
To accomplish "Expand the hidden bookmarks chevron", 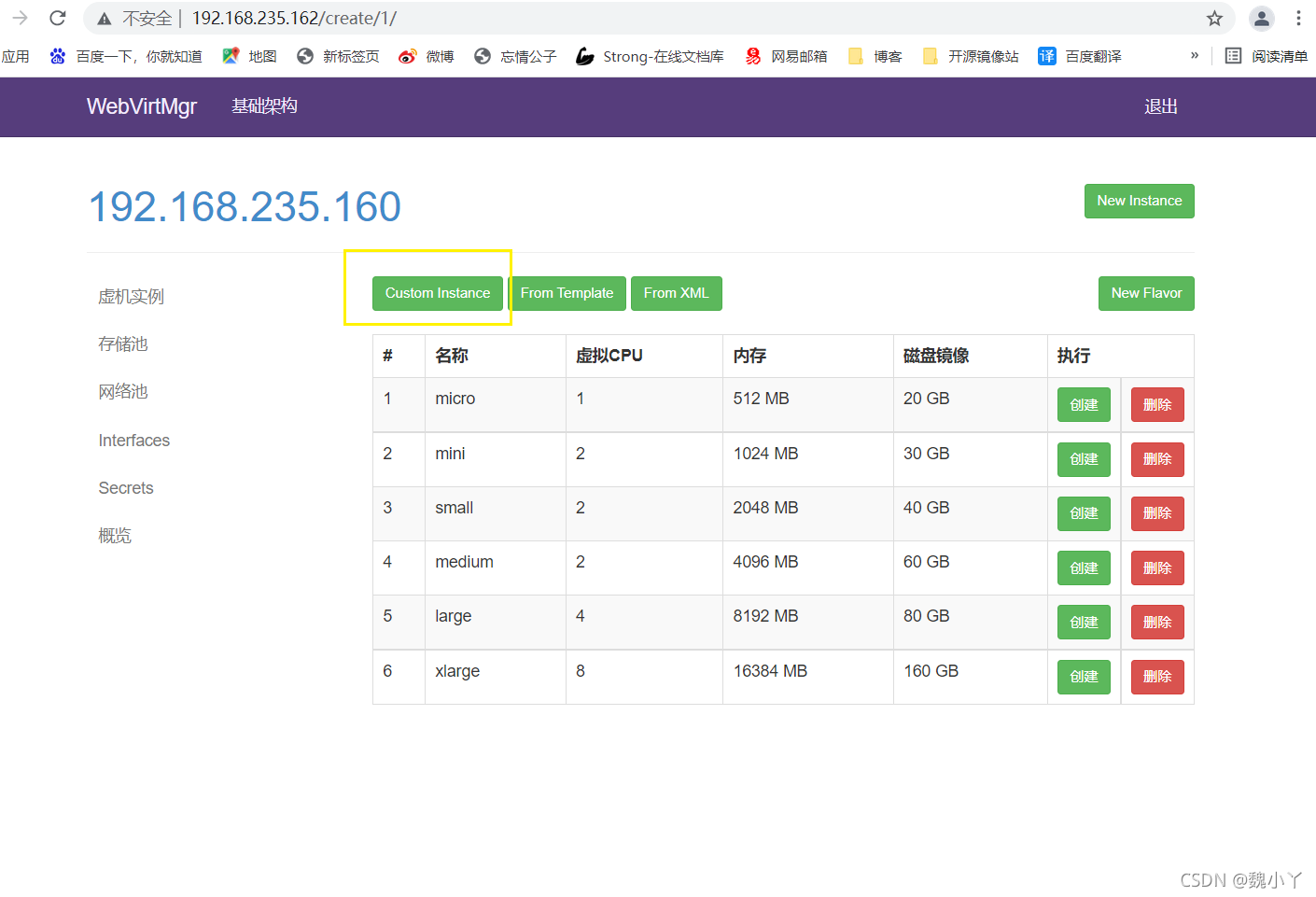I will 1195,56.
